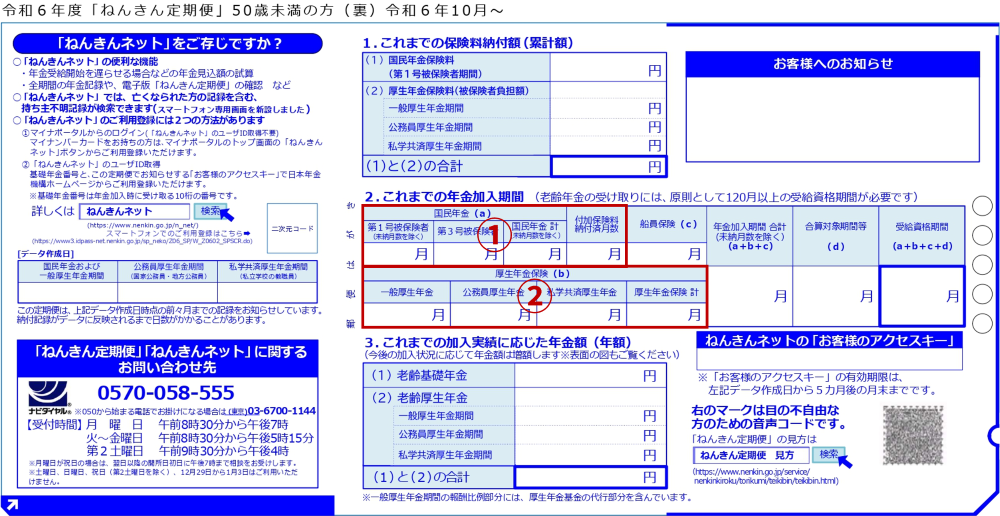
Task: Click the ねんきんネットの「お客様のアクセスキー」 header
Action: coord(829,341)
